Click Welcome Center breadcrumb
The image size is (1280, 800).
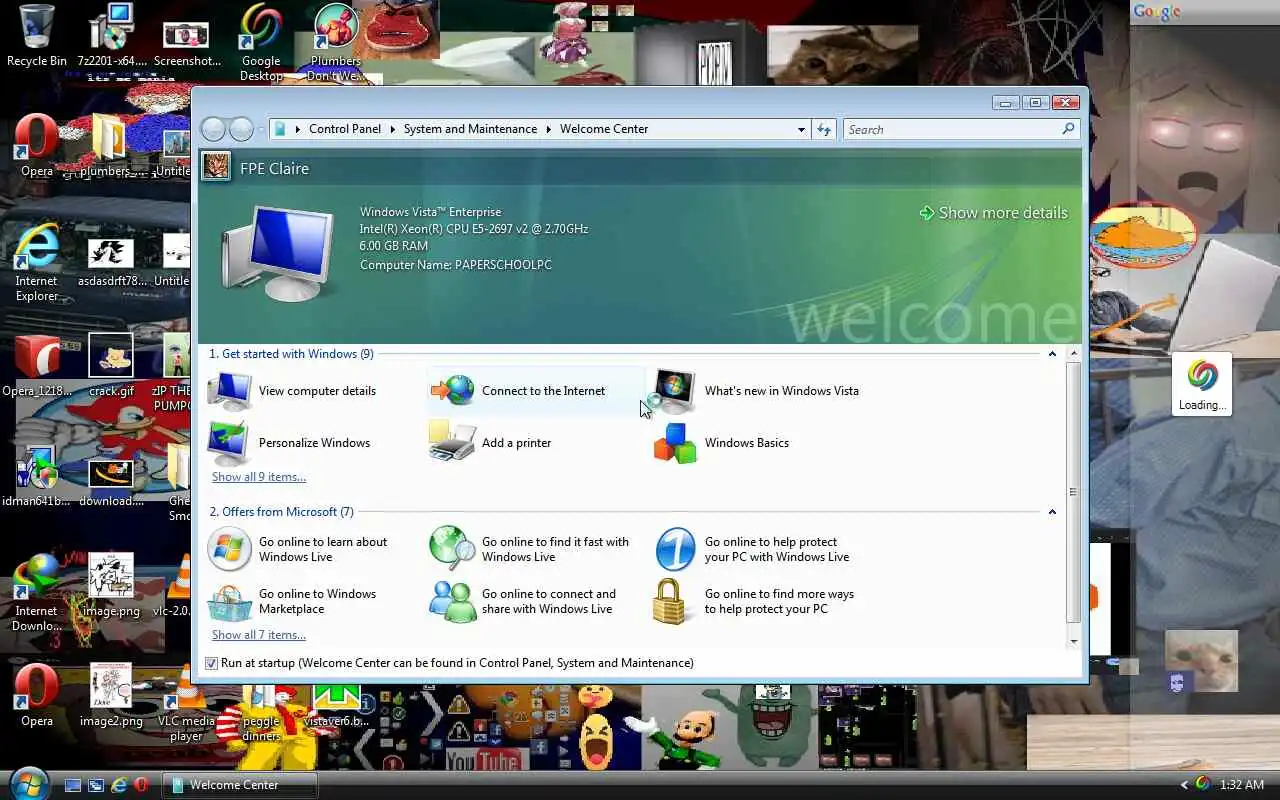tap(604, 129)
